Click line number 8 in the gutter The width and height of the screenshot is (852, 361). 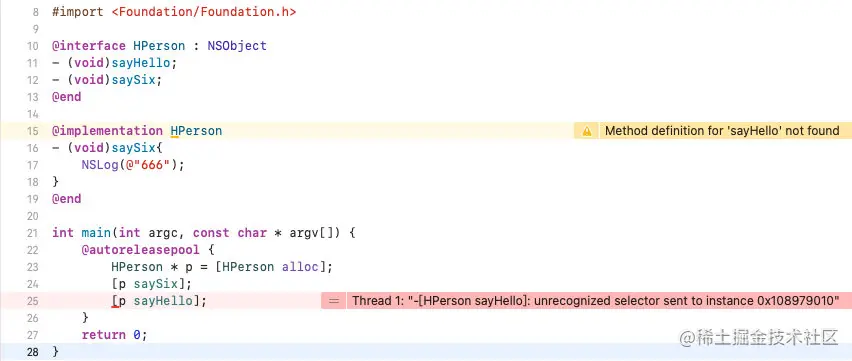click(36, 12)
